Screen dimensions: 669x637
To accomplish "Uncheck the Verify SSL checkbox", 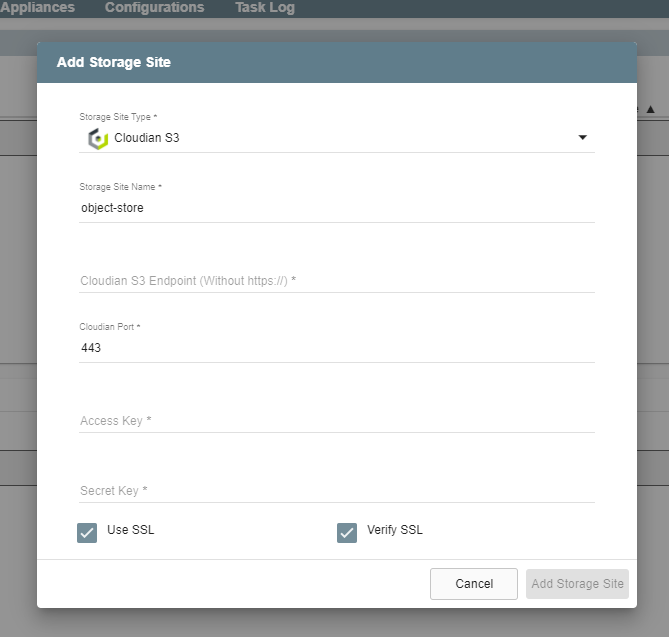I will pos(347,532).
